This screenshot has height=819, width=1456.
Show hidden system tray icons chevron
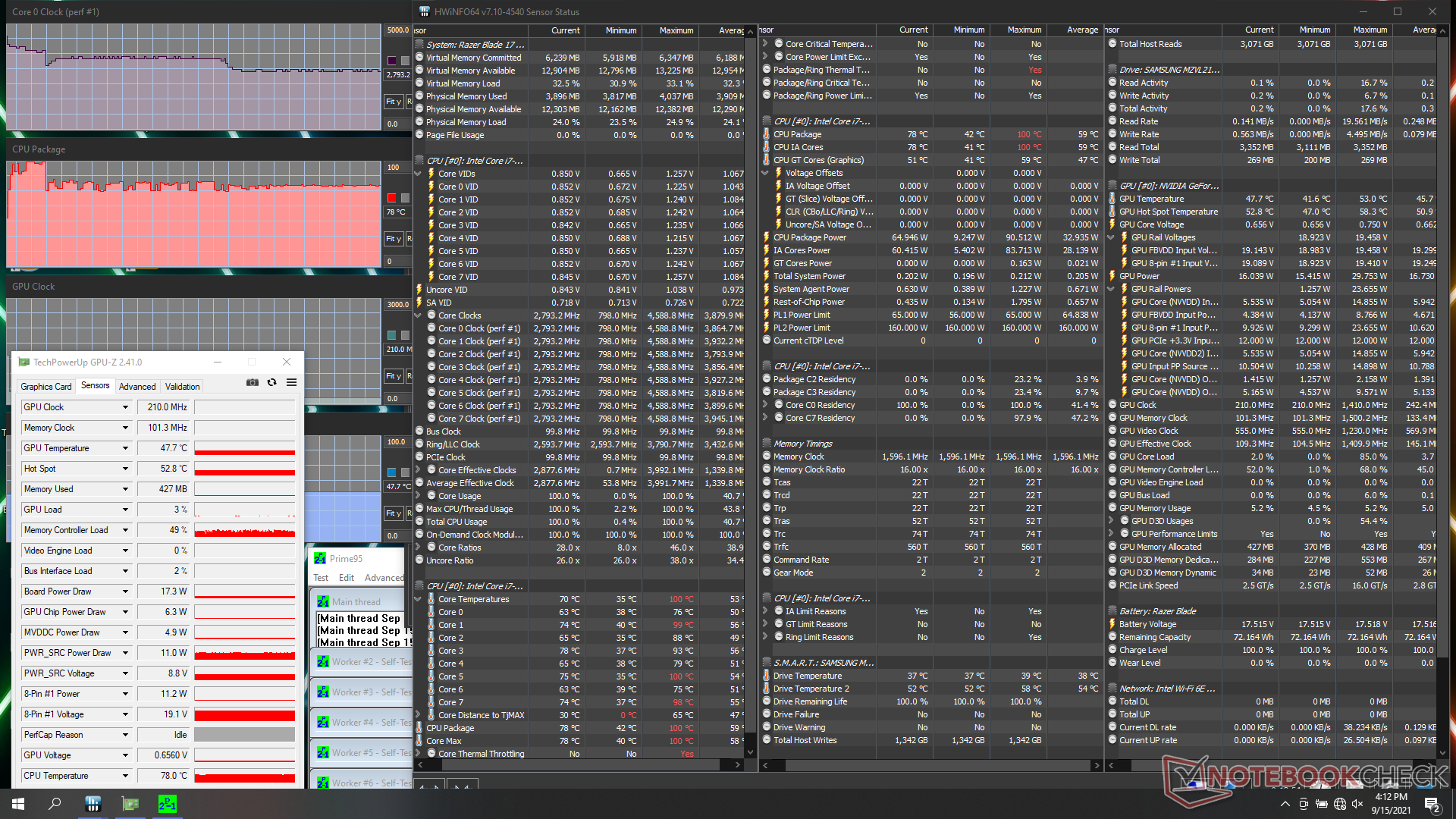click(x=1285, y=804)
